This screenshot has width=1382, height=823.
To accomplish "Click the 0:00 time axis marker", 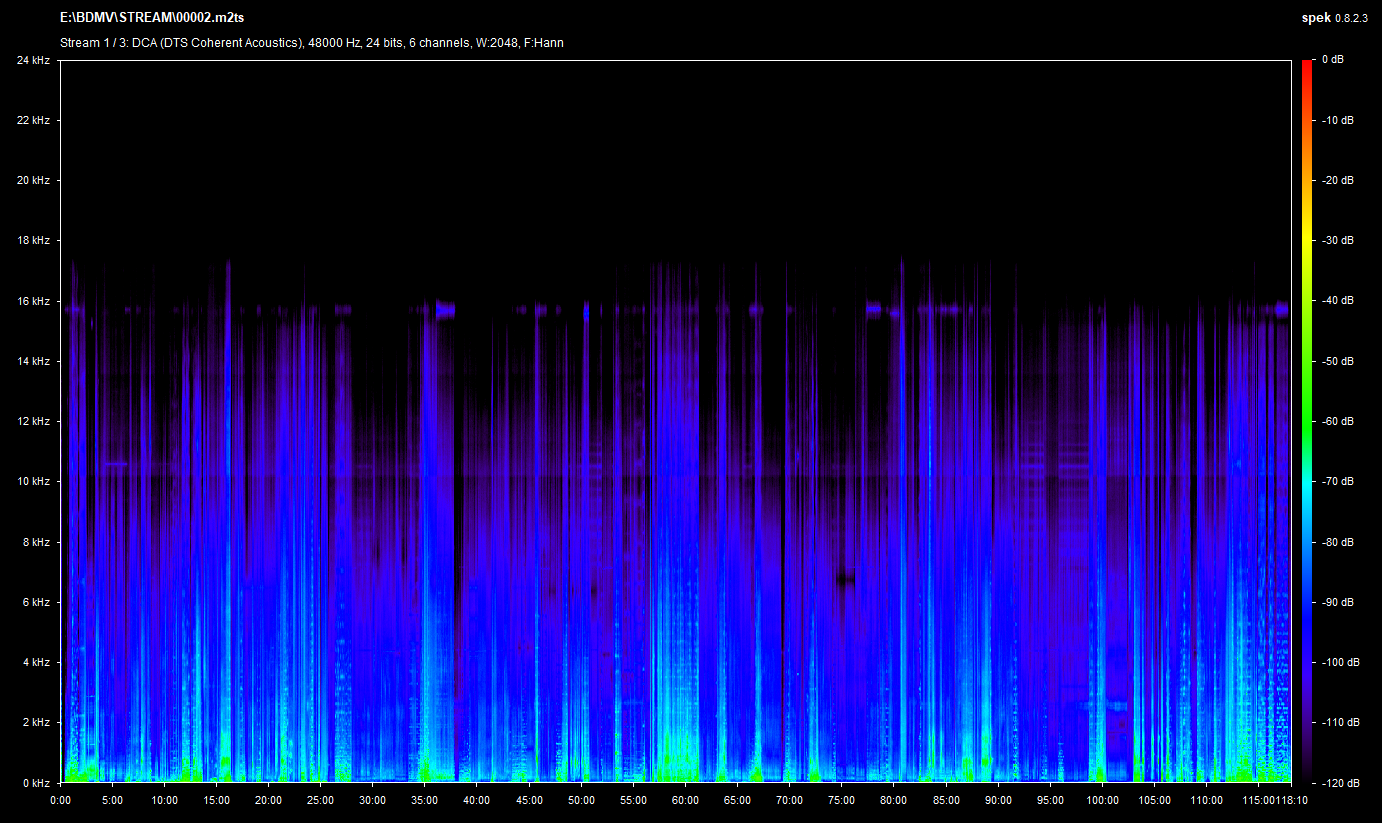I will click(x=60, y=800).
